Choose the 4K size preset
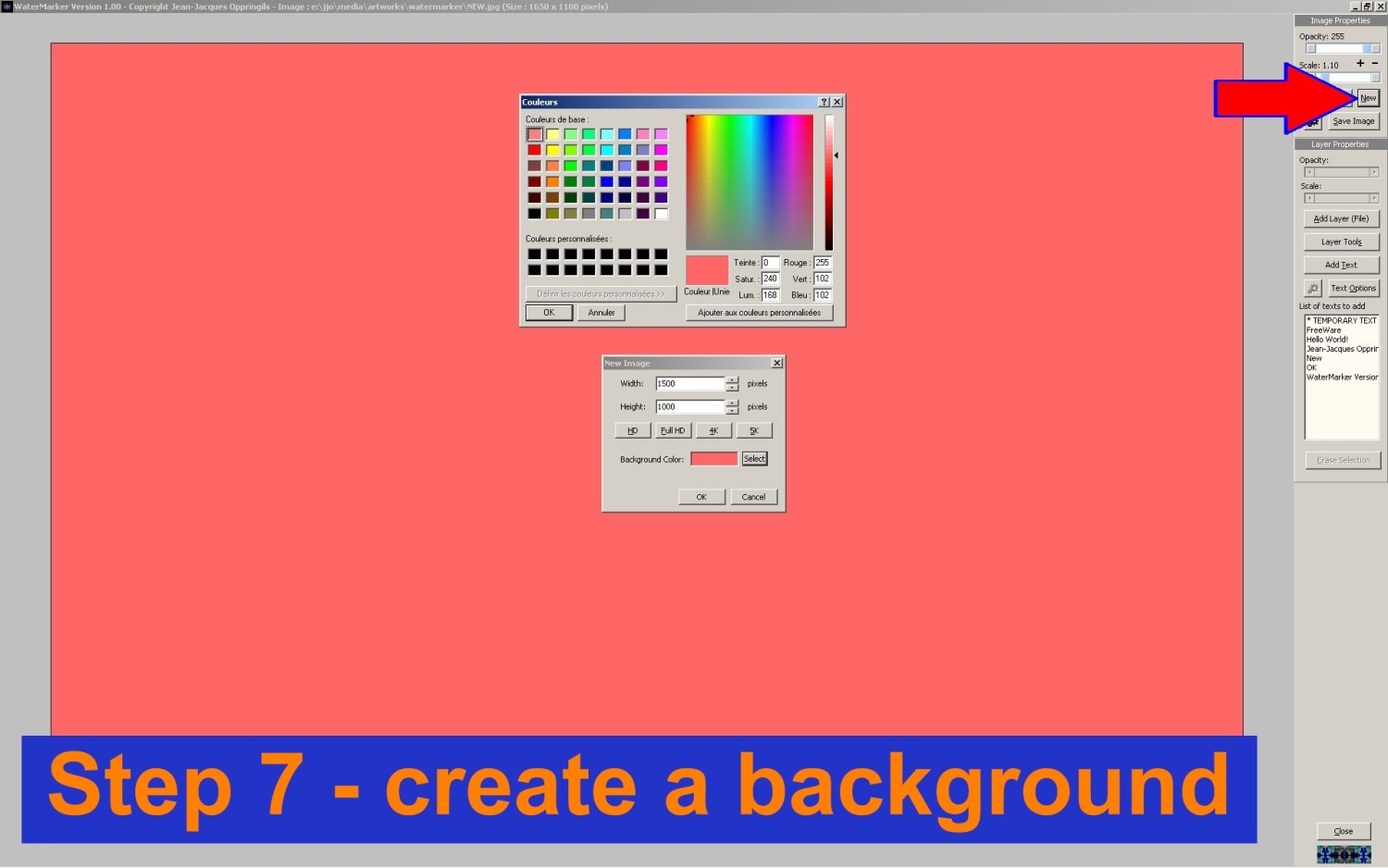Screen dimensions: 1388x868 pos(713,430)
